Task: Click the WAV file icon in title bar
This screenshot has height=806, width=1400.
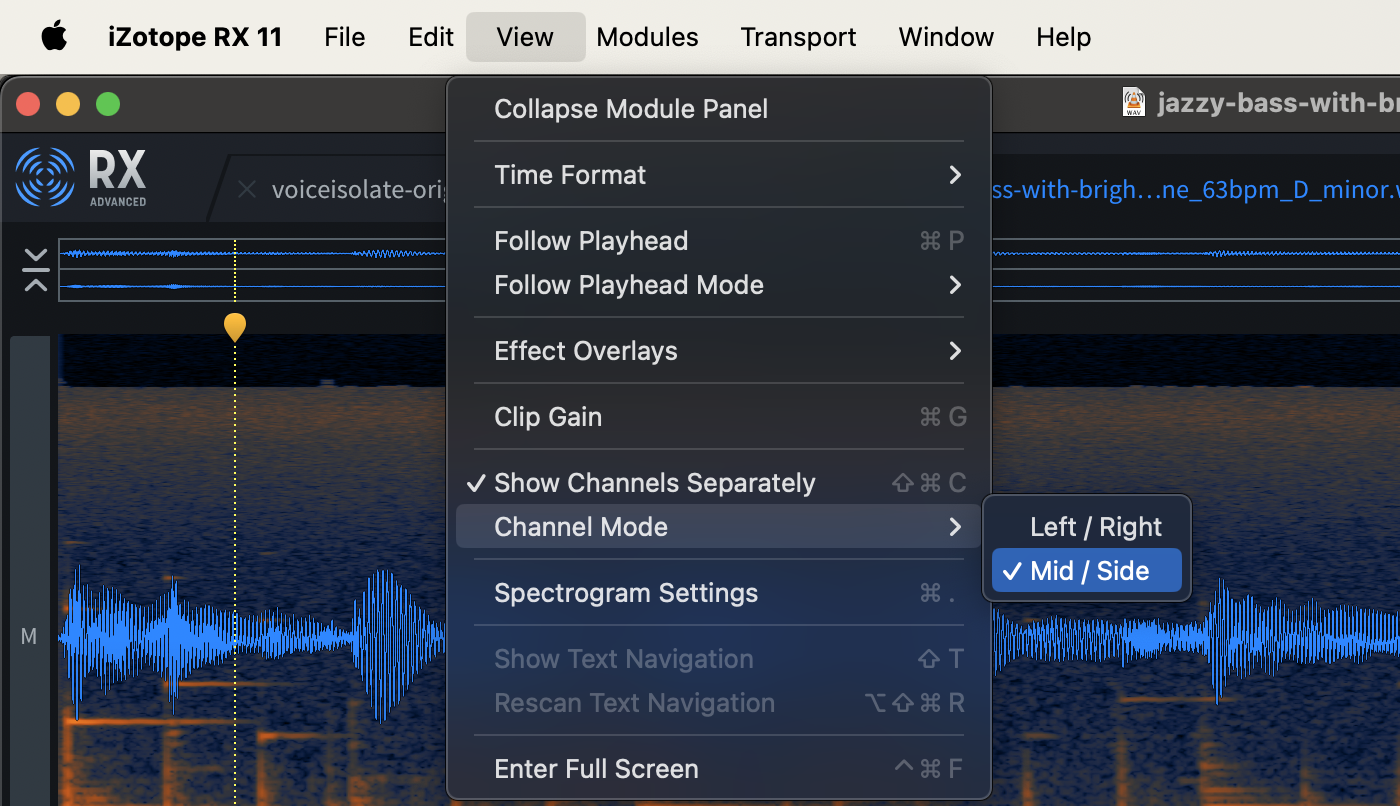Action: 1133,103
